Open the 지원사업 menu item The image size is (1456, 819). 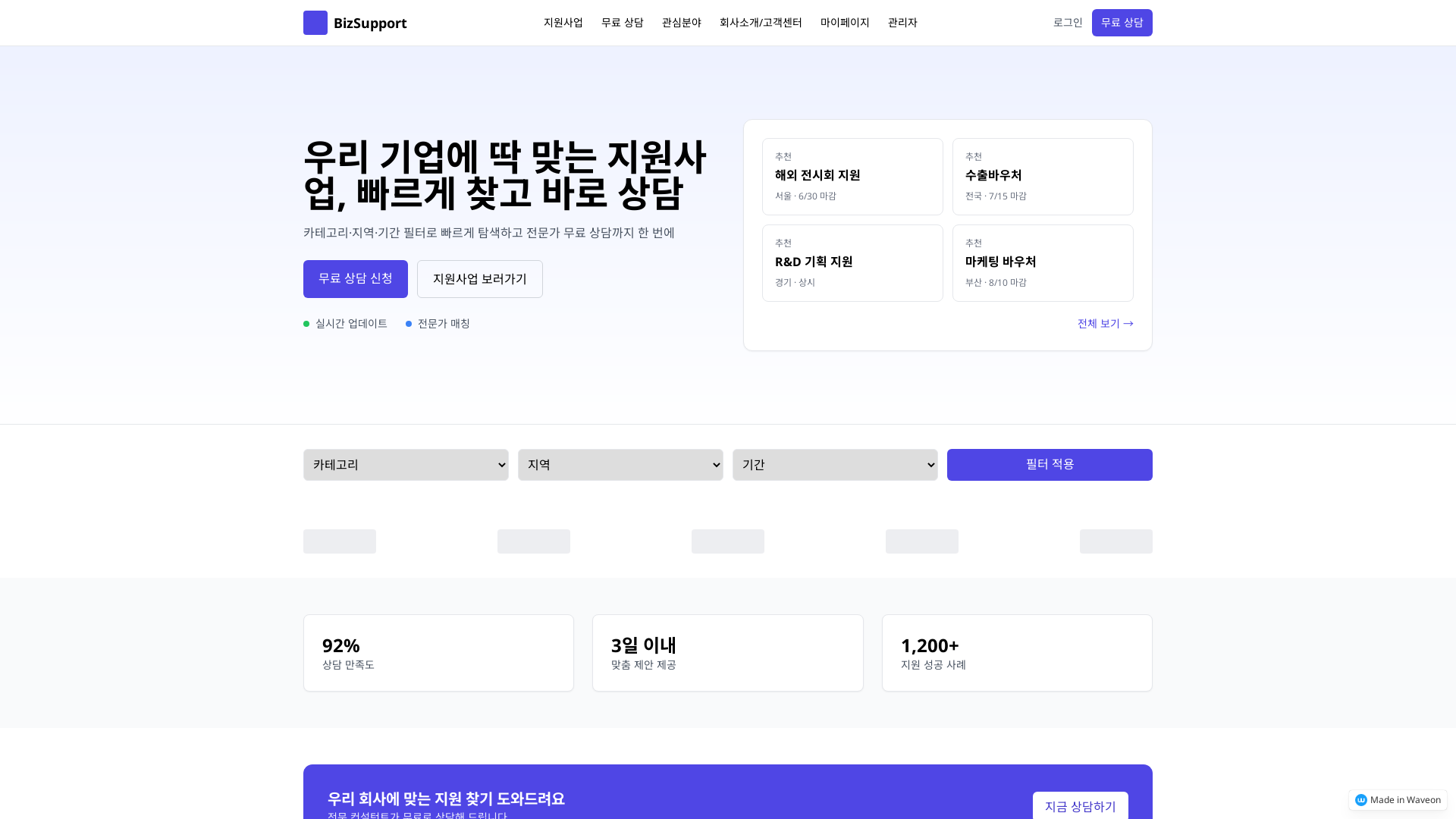coord(563,22)
